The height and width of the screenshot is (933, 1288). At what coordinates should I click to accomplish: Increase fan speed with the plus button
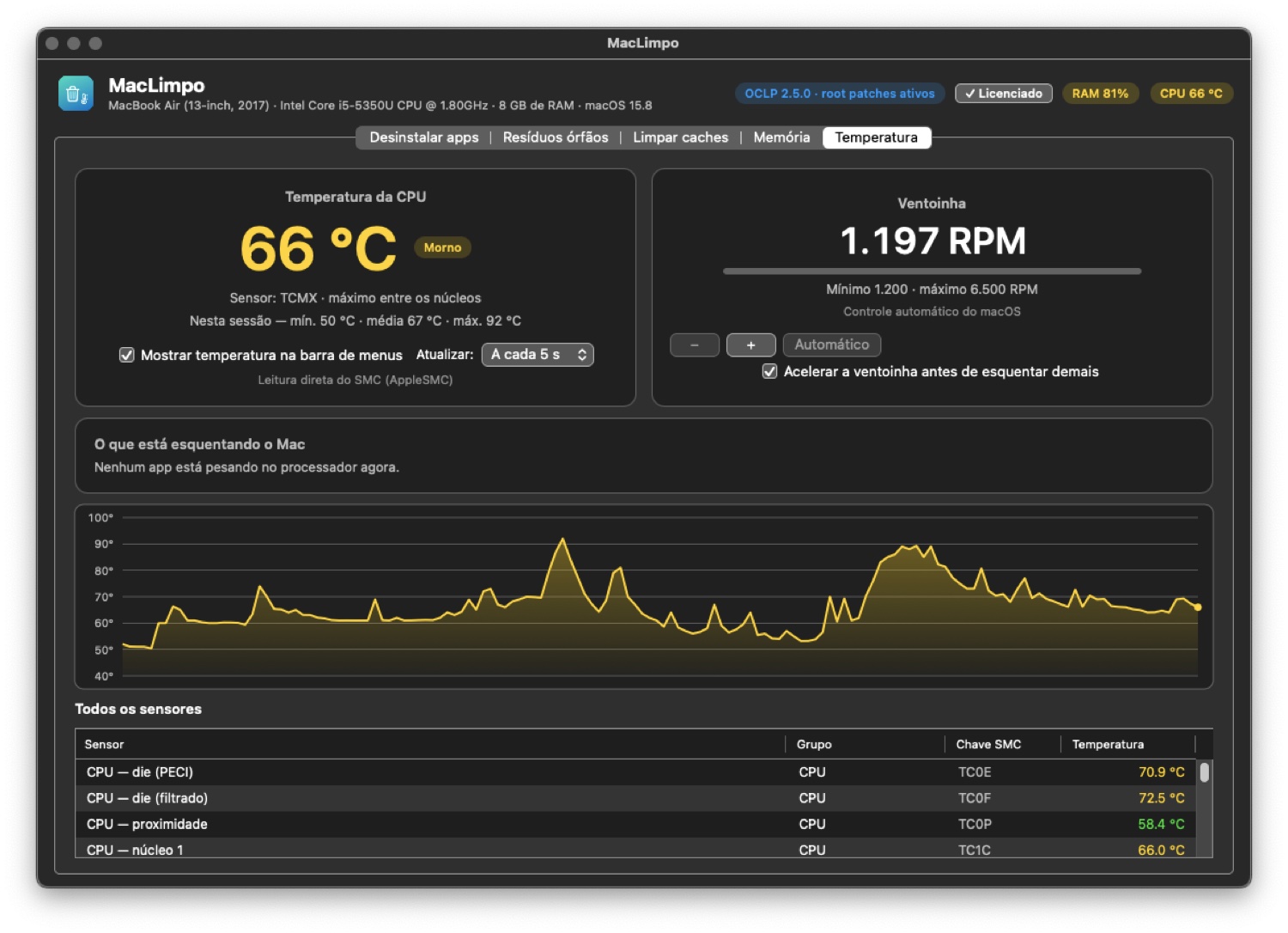pyautogui.click(x=751, y=345)
